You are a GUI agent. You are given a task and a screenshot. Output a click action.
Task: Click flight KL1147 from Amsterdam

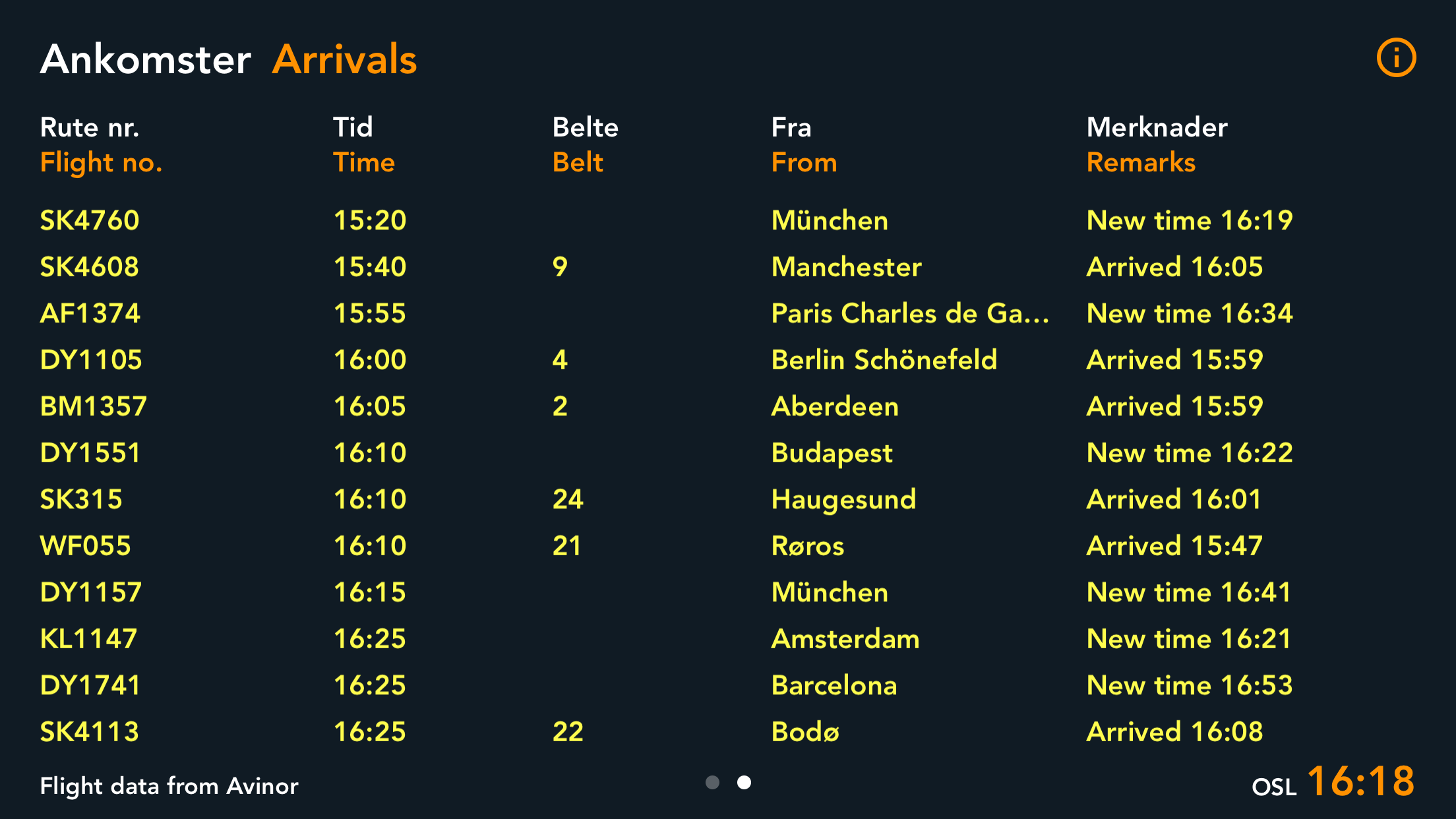pyautogui.click(x=88, y=639)
